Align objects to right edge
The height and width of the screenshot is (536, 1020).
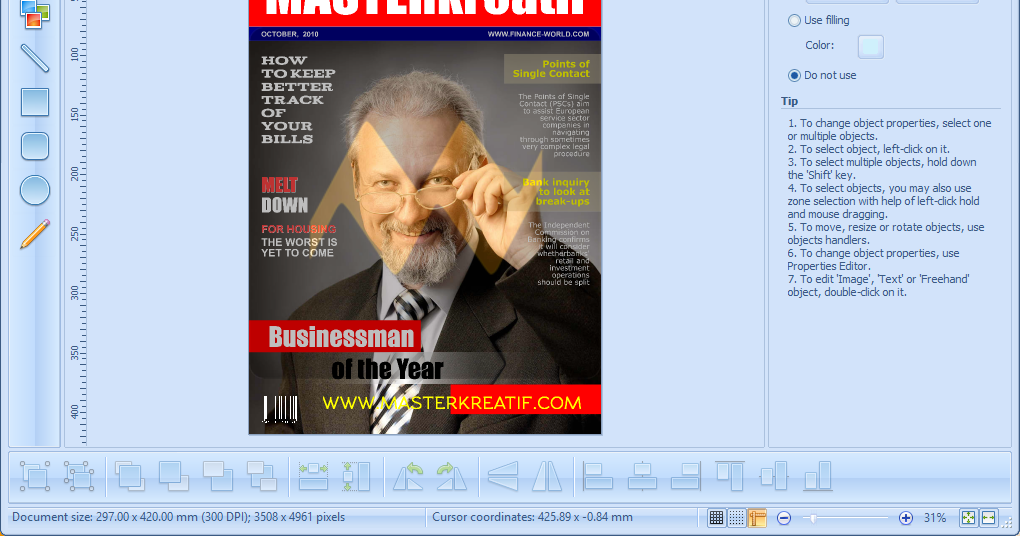686,476
